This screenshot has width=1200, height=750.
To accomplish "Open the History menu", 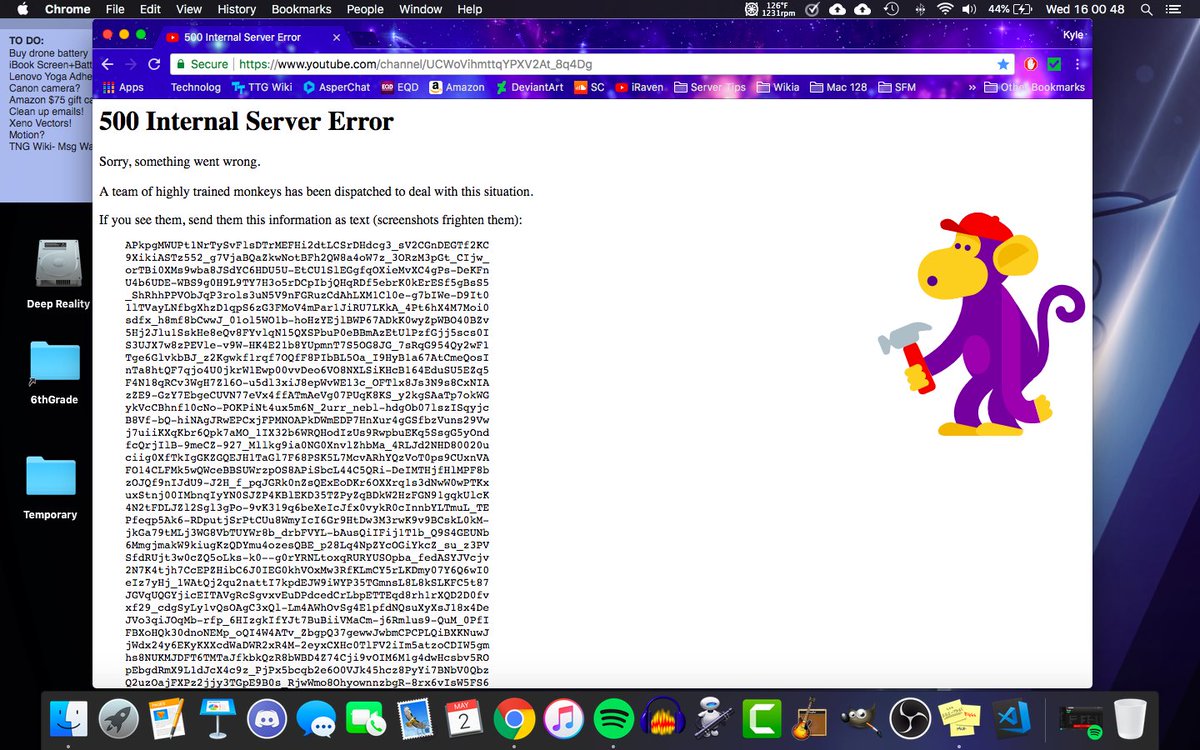I will 236,9.
